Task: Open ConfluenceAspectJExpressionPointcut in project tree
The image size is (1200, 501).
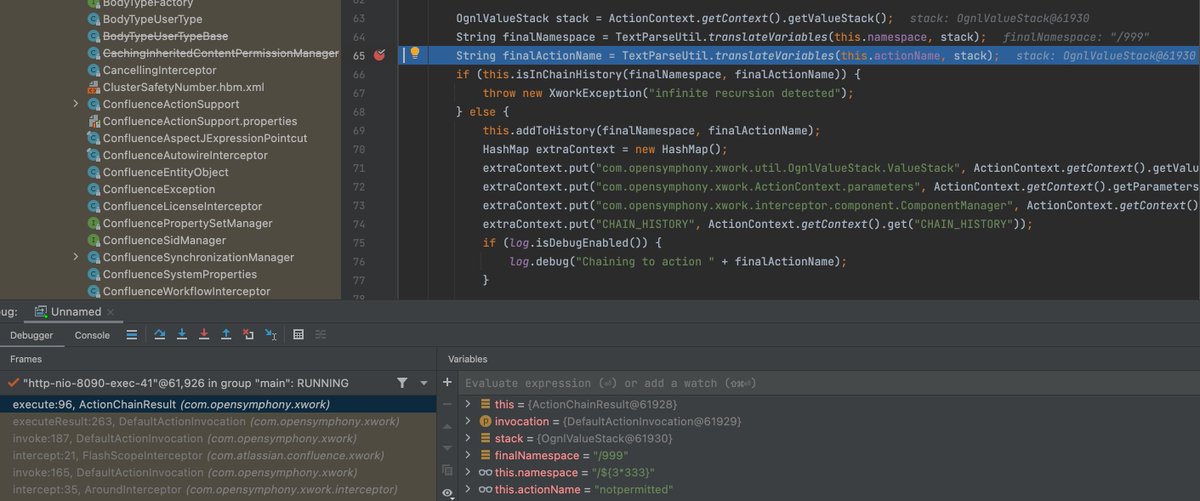Action: pyautogui.click(x=205, y=138)
